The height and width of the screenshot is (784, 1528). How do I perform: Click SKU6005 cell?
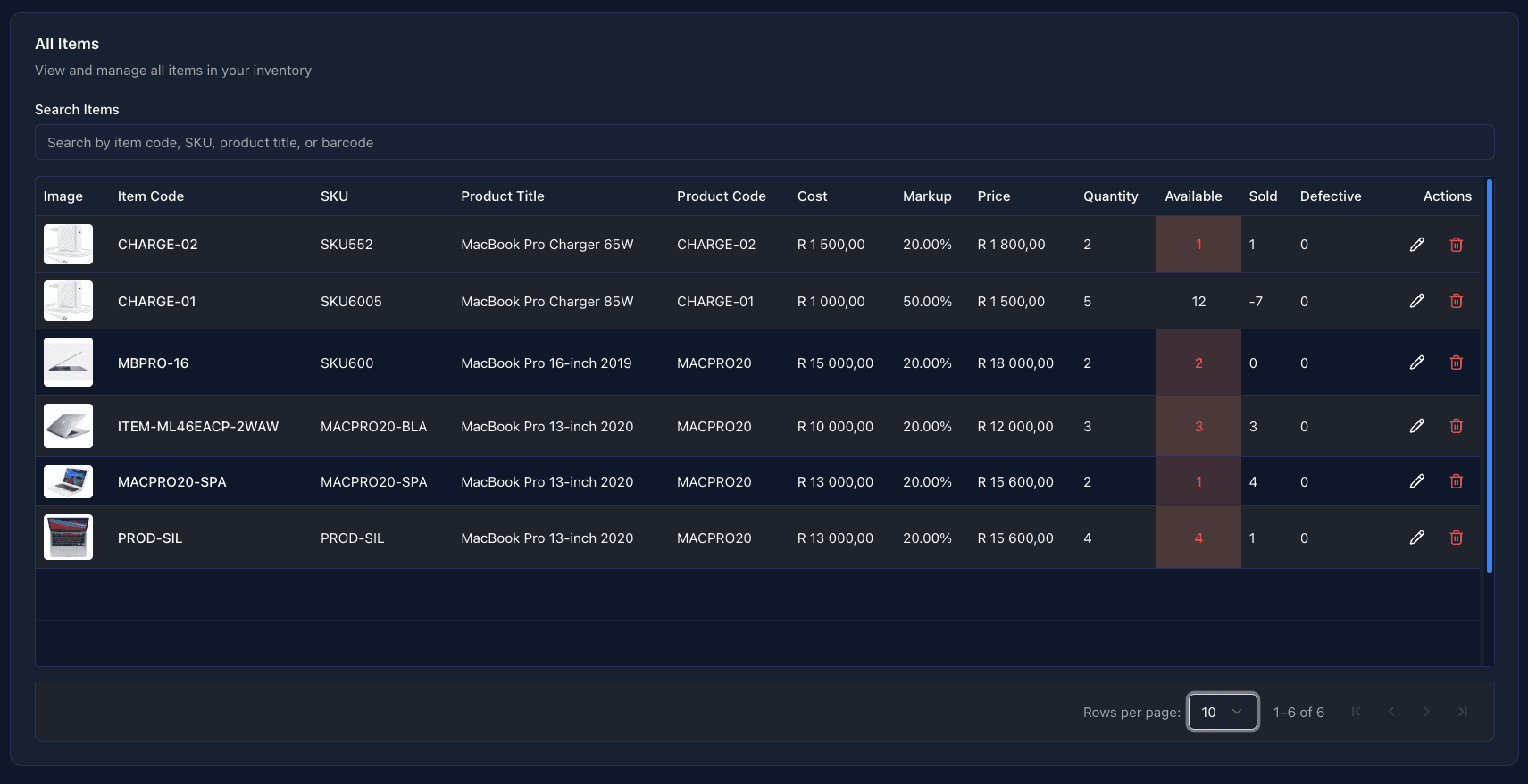point(351,302)
